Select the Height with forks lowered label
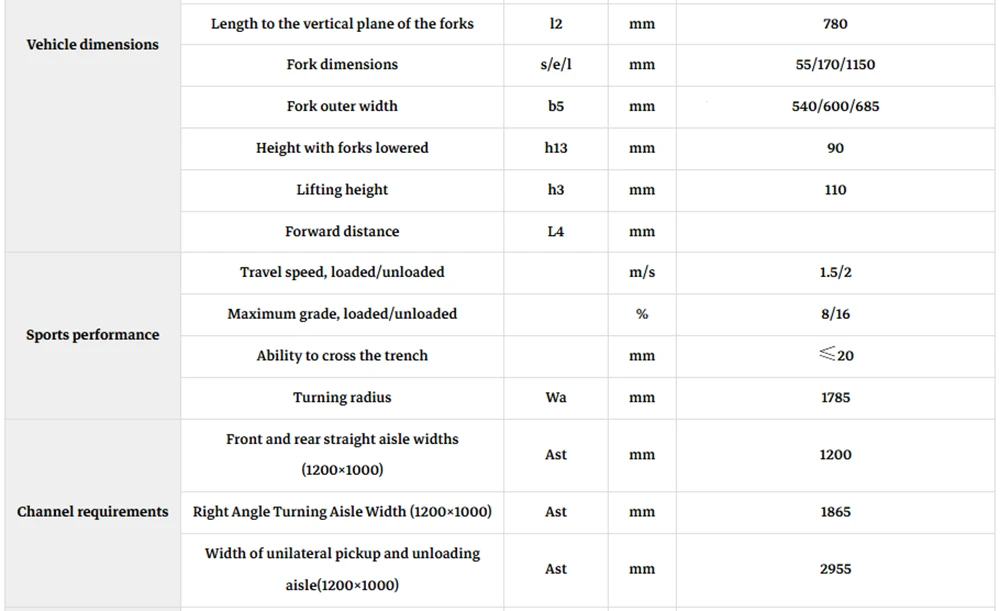The image size is (1000, 611). click(342, 148)
